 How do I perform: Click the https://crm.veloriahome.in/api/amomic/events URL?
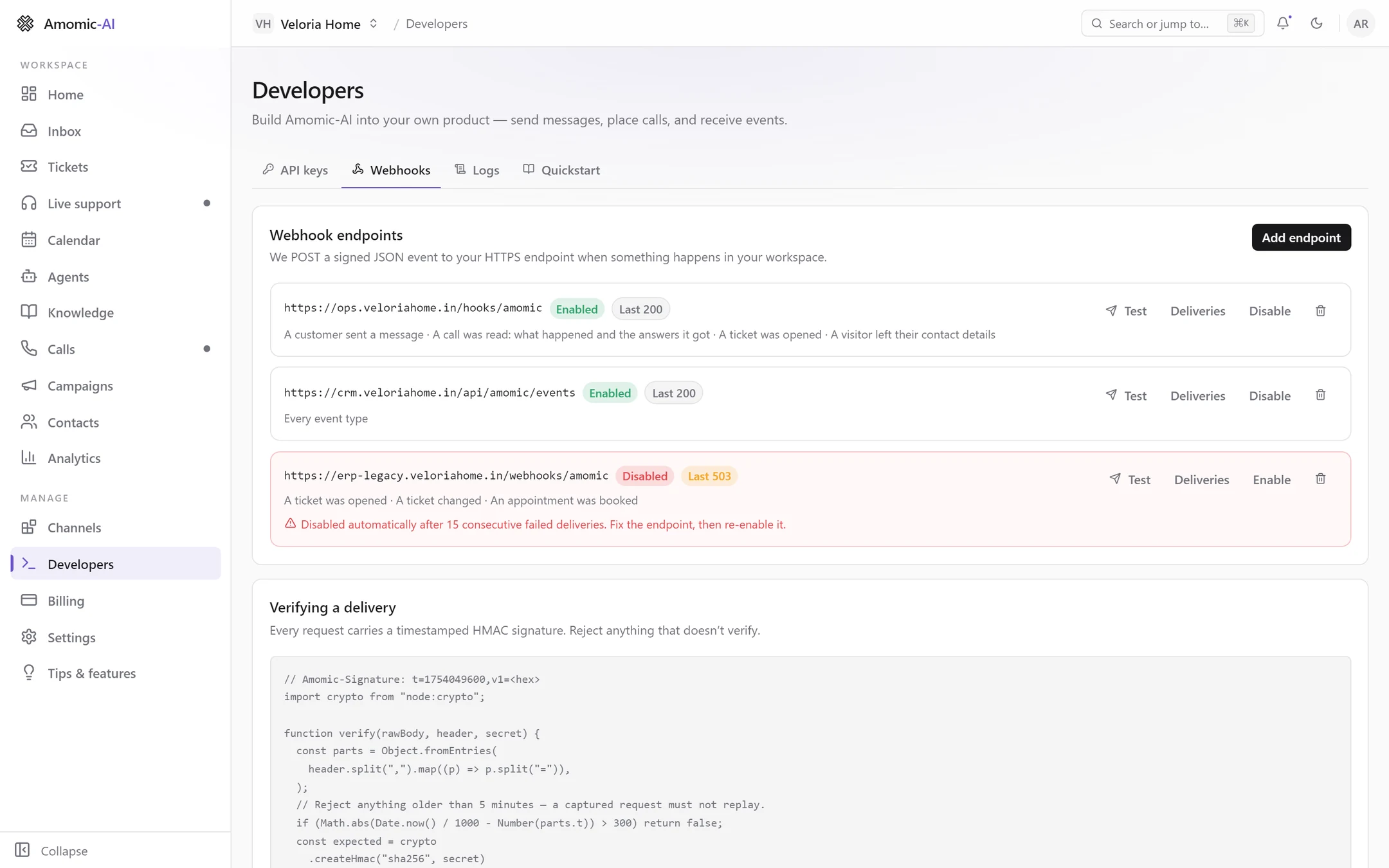coord(430,392)
